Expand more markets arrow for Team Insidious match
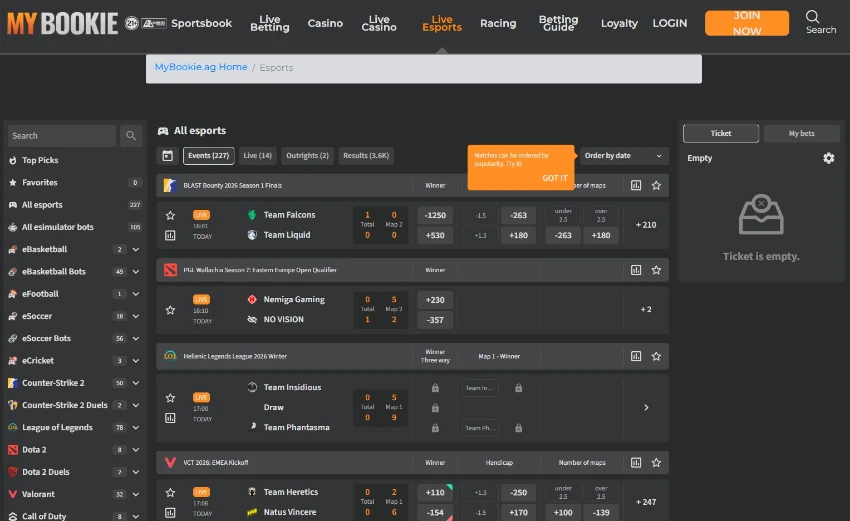Screen dimensions: 850x521 (x=646, y=407)
